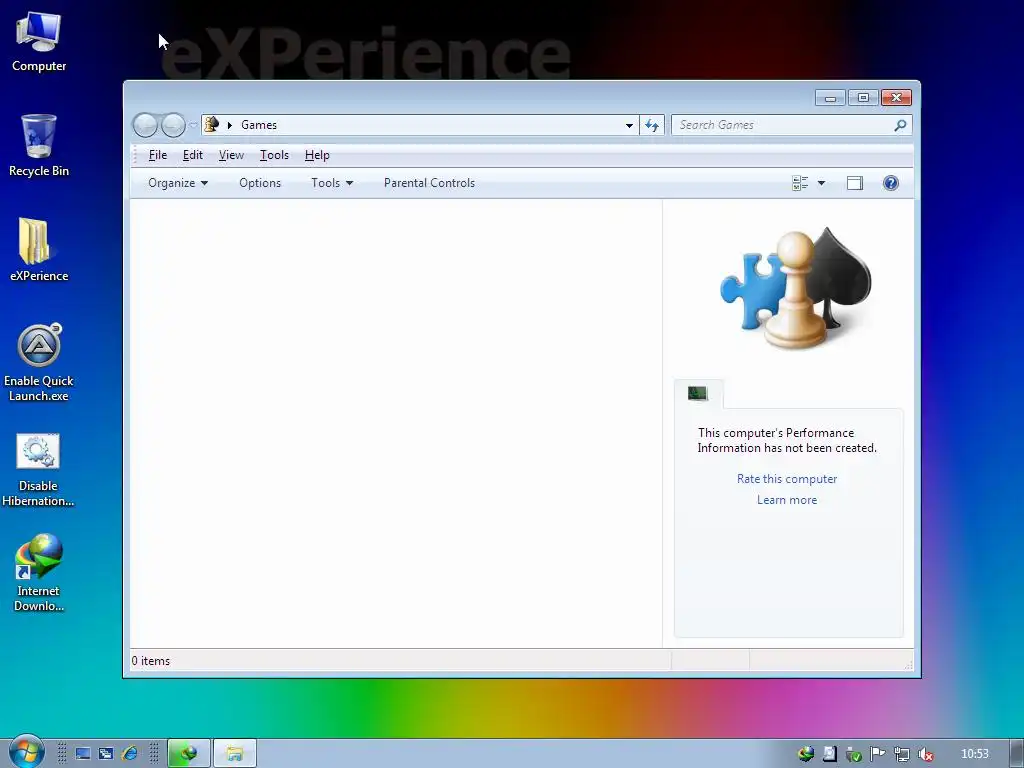
Task: Click Switch between windows in Quick Launch
Action: tap(106, 754)
